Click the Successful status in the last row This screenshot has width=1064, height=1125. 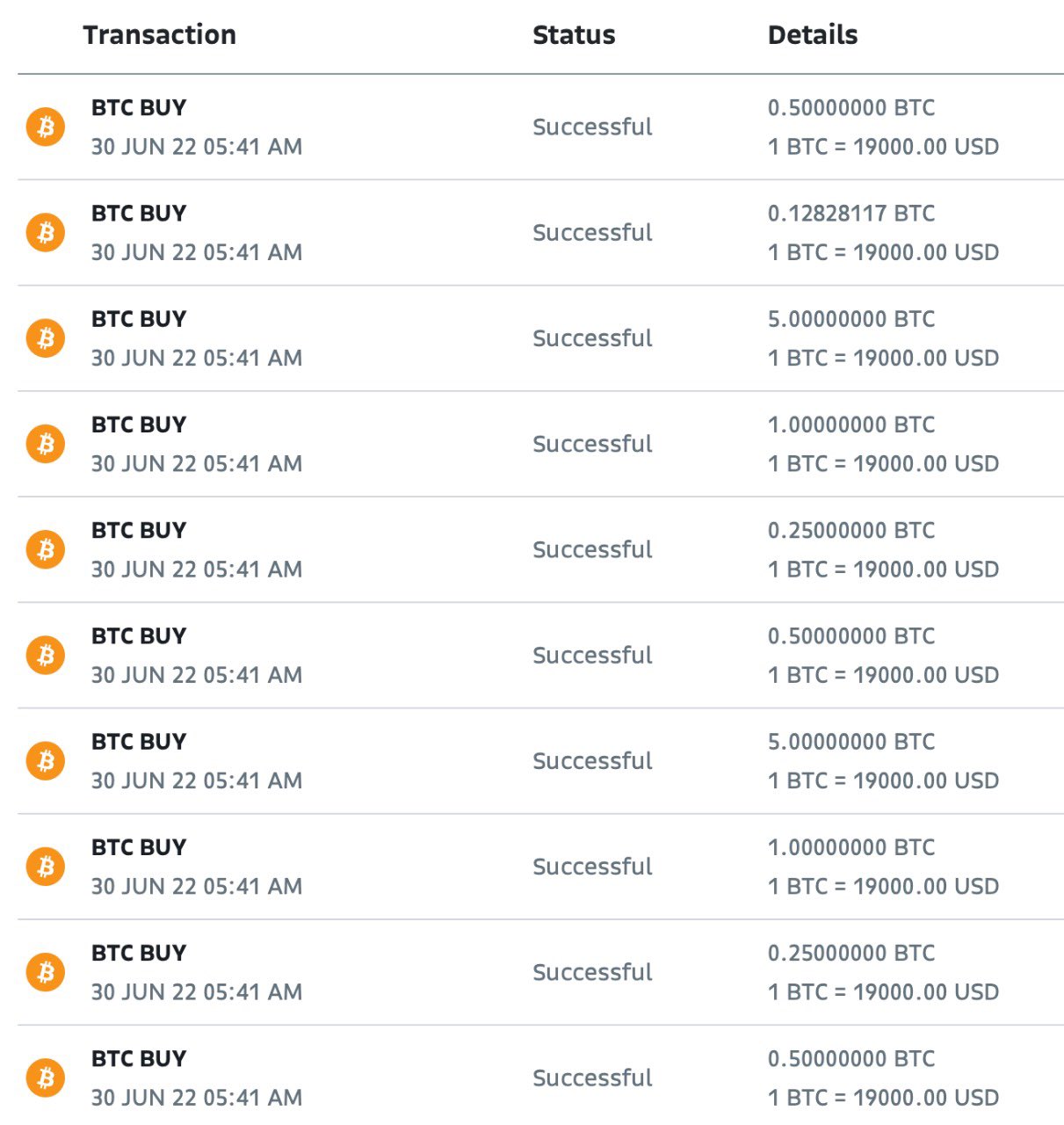tap(593, 1078)
